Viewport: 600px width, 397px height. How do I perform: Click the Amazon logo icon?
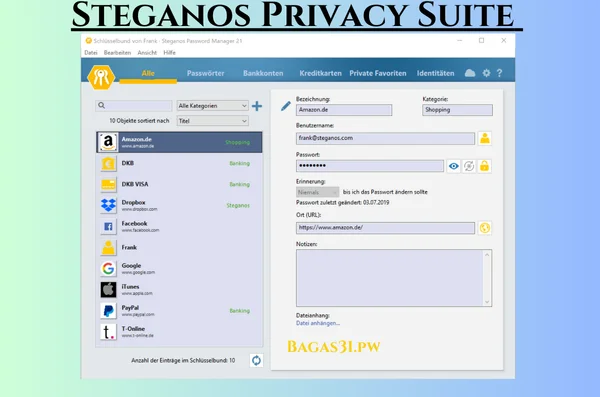click(108, 142)
